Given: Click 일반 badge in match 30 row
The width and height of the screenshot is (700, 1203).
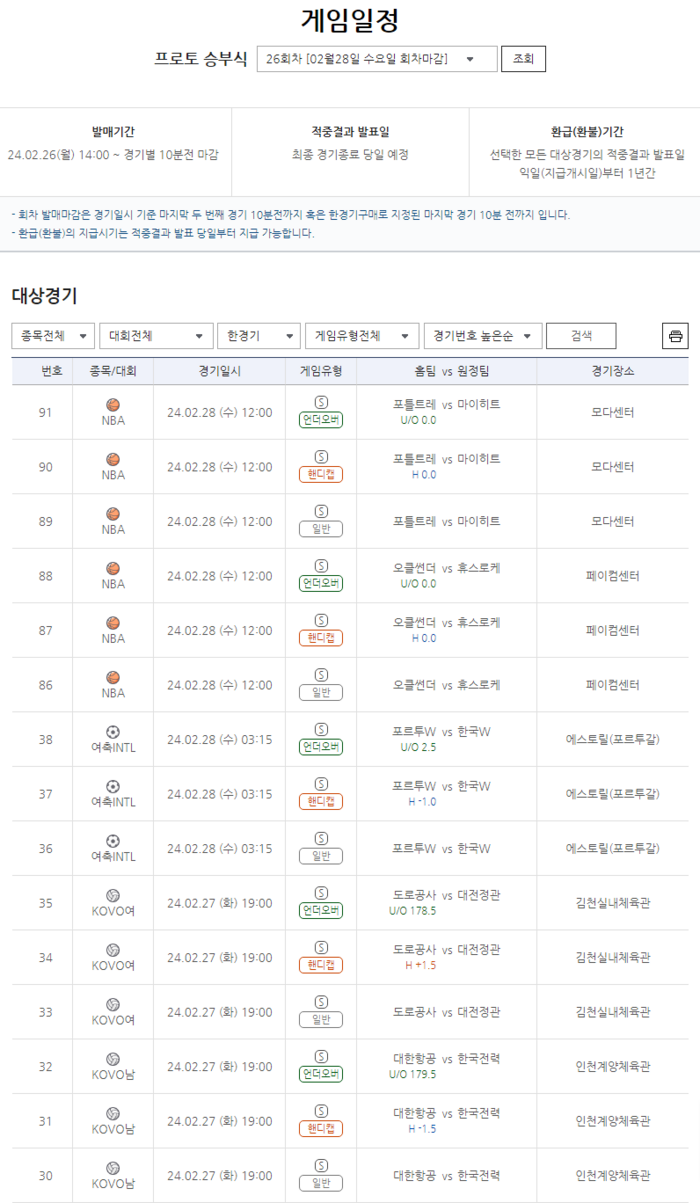Looking at the screenshot, I should [x=321, y=1184].
